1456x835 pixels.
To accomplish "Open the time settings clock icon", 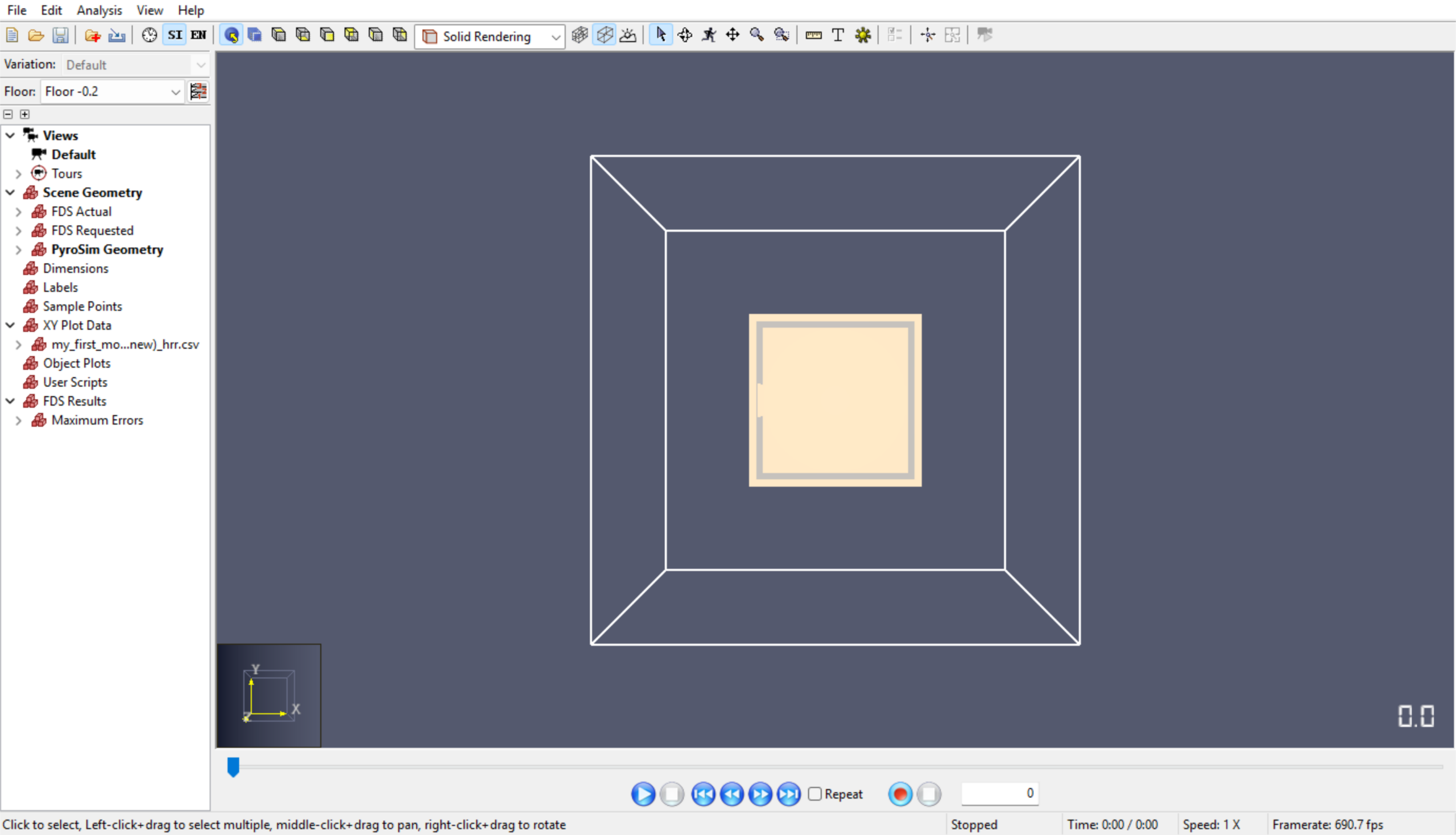I will click(x=150, y=36).
